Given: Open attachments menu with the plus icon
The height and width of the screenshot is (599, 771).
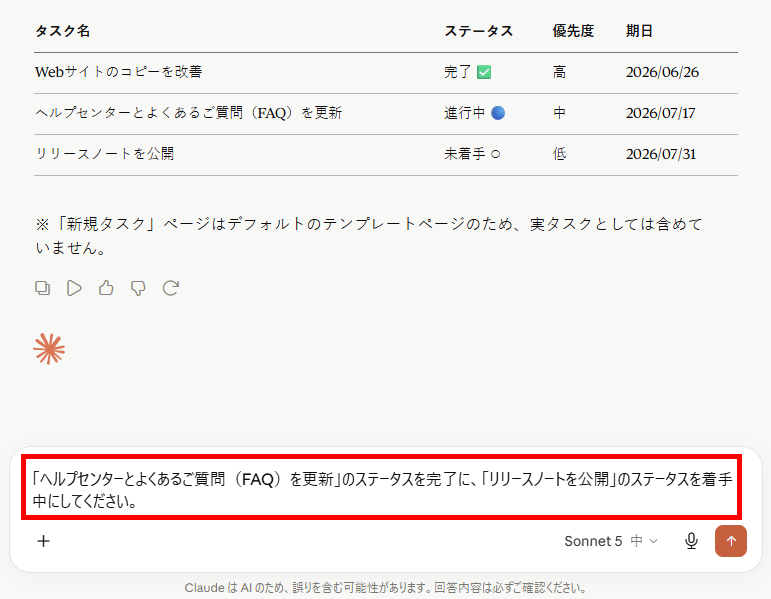Looking at the screenshot, I should (x=44, y=541).
